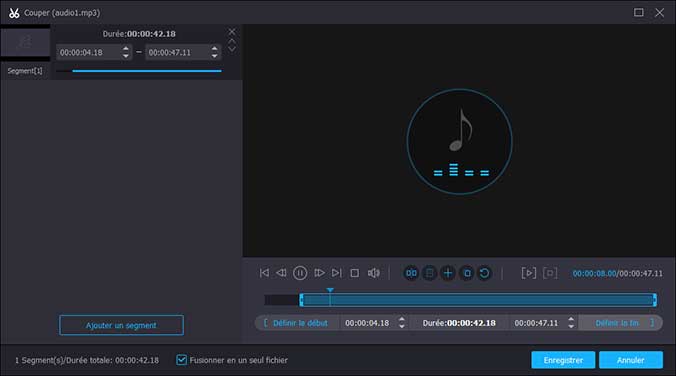The width and height of the screenshot is (676, 376).
Task: Move Segment[1] up with the chevron
Action: (232, 41)
